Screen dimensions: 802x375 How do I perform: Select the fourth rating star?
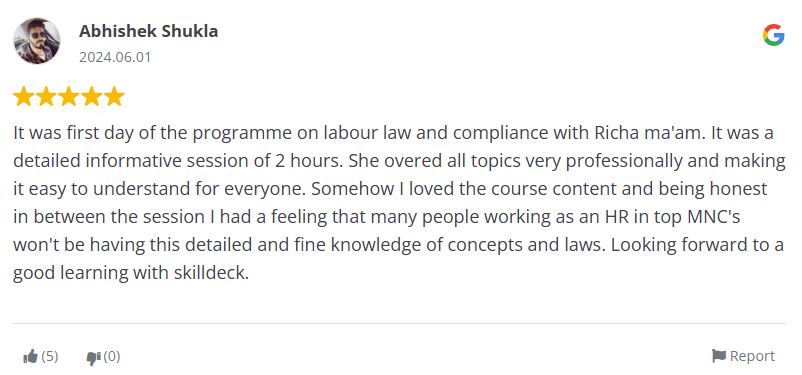91,96
